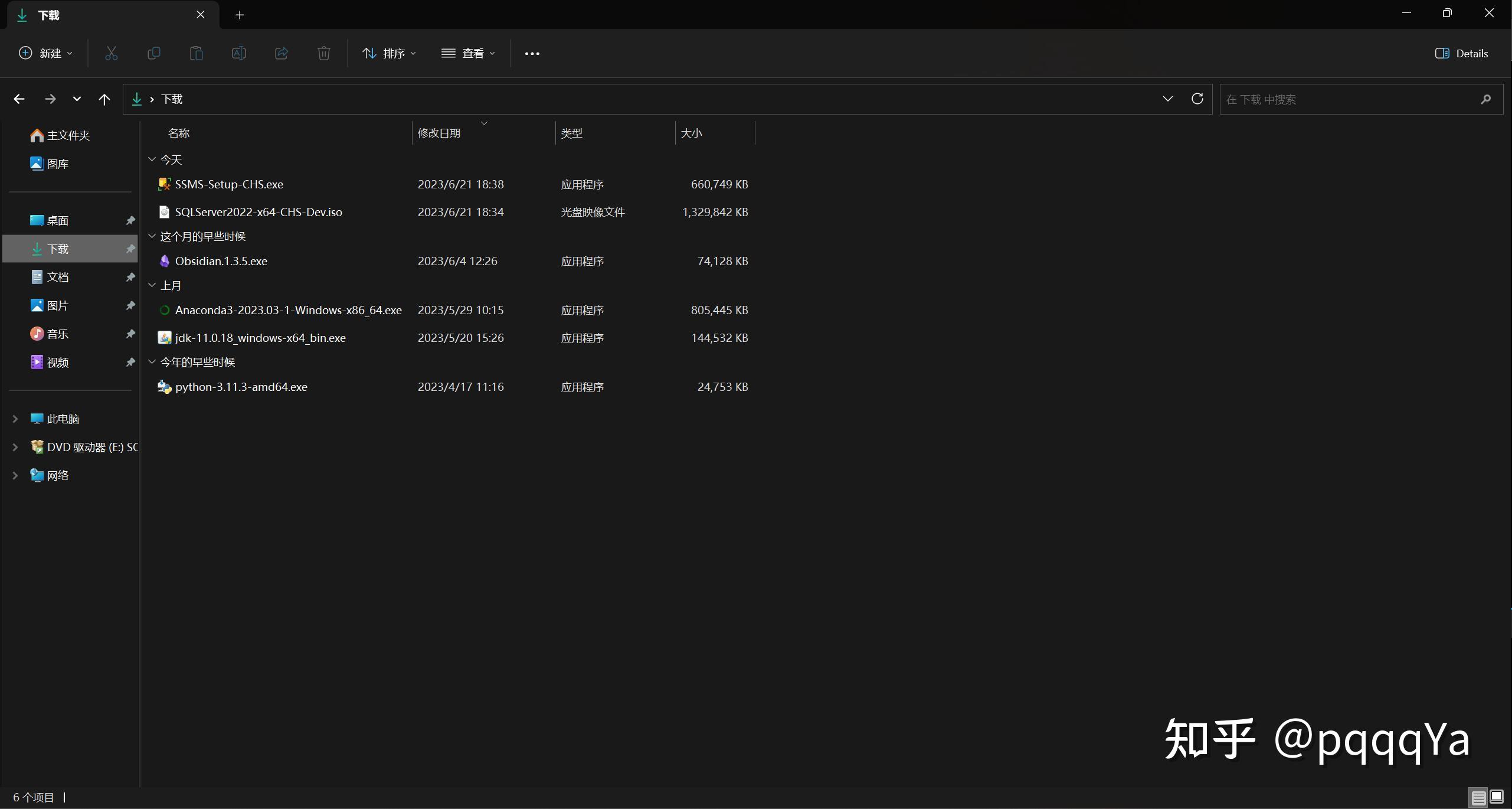Click the Copy icon in toolbar

[x=153, y=53]
